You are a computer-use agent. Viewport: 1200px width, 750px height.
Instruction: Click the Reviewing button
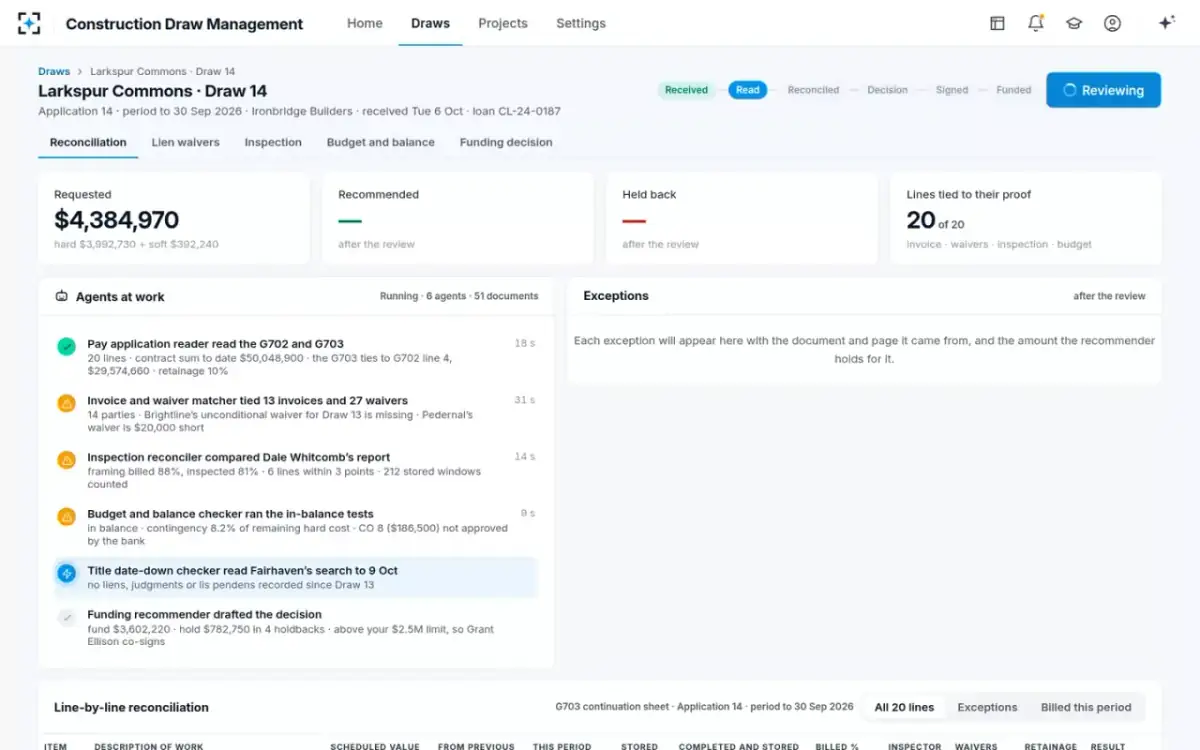pos(1103,90)
